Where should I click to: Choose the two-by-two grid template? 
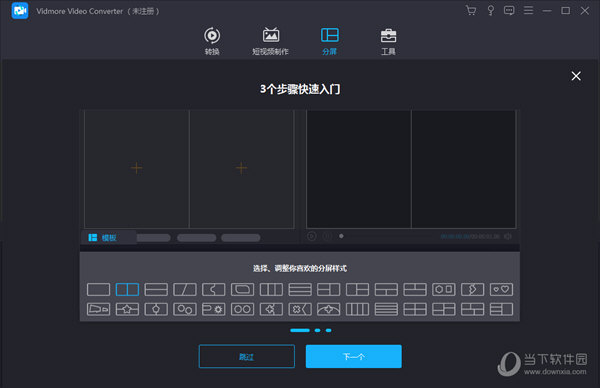(415, 309)
